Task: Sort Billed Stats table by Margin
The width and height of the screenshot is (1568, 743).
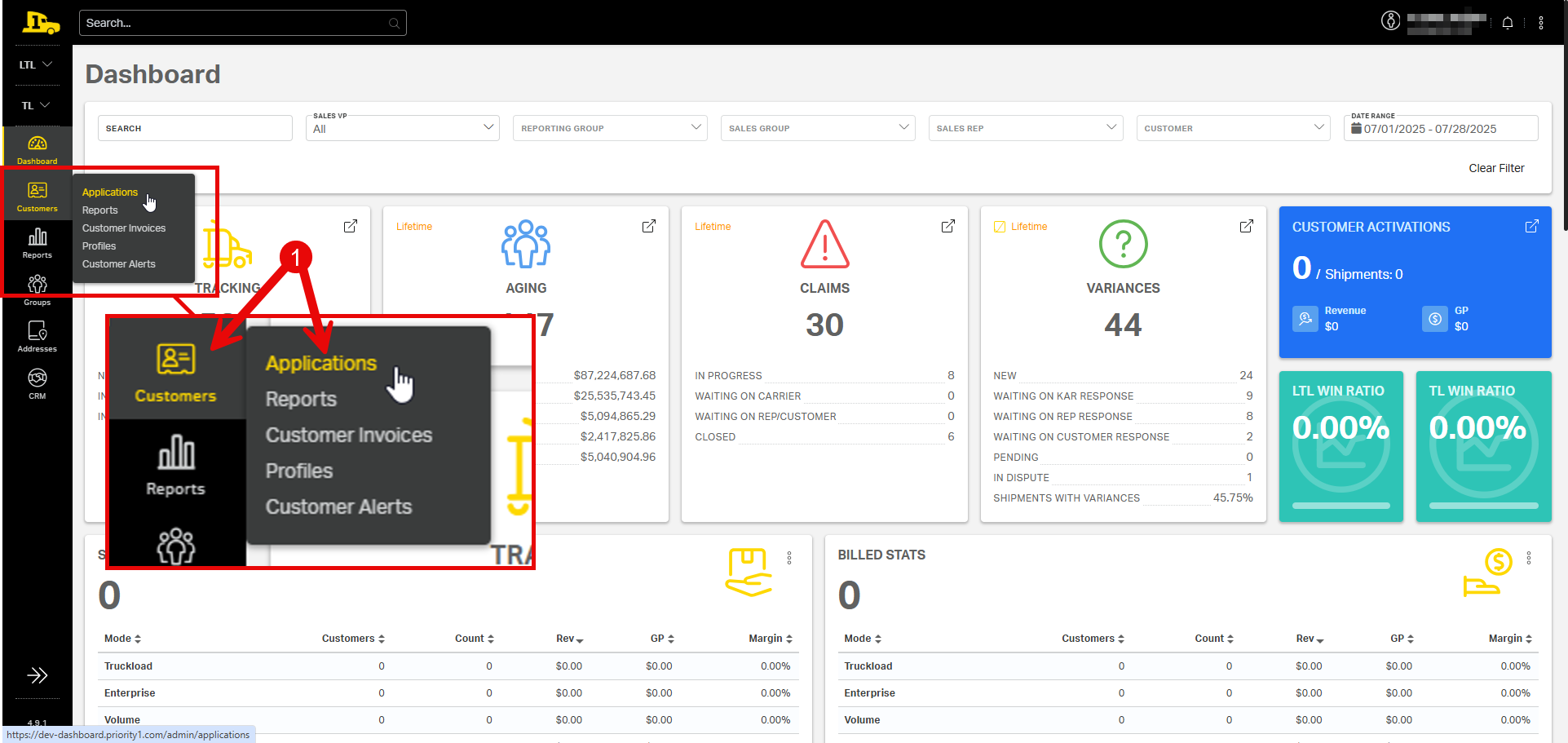Action: pos(1510,639)
